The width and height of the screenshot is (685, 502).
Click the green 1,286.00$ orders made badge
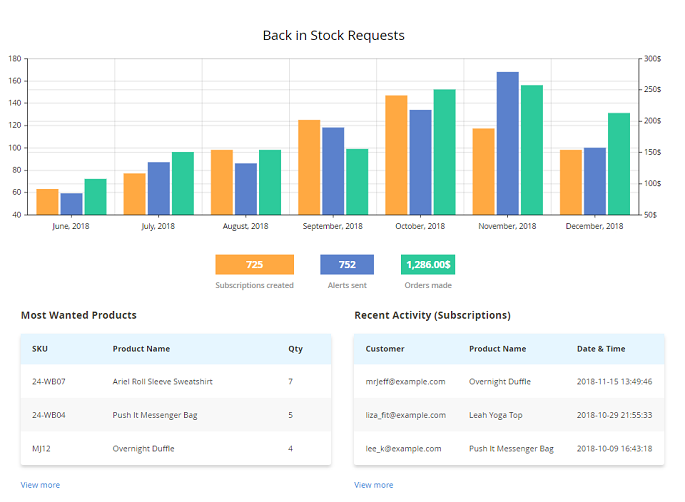click(428, 265)
